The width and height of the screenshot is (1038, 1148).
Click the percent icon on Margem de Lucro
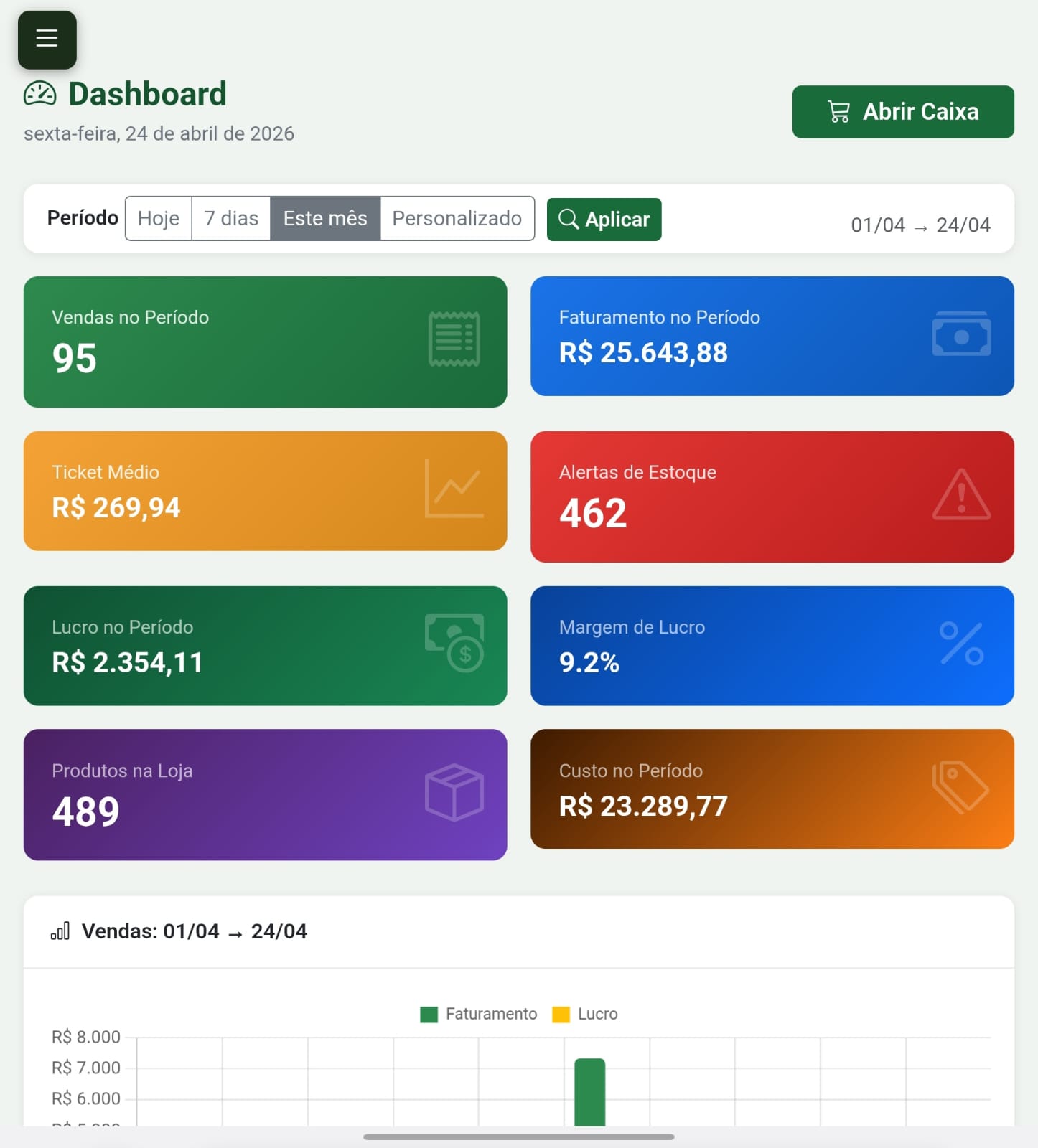point(961,643)
